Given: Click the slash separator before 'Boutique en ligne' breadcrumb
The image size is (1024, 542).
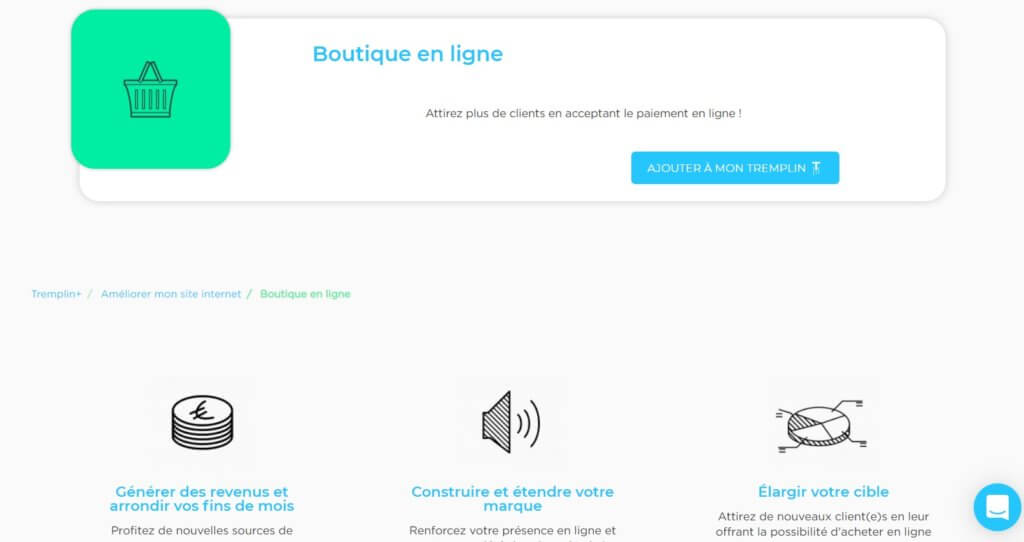Looking at the screenshot, I should 251,294.
